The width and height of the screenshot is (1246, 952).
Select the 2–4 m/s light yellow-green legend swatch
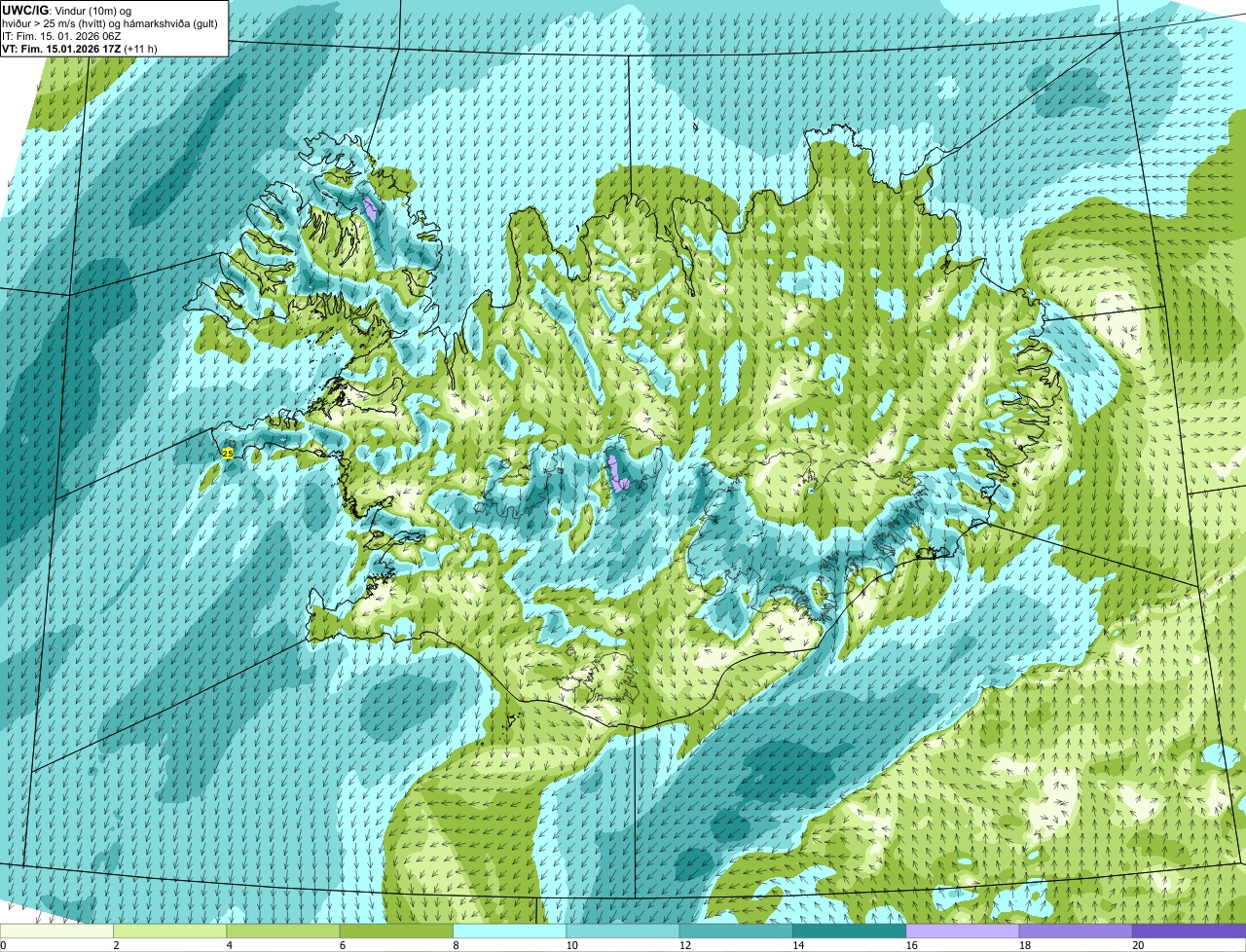coord(170,931)
